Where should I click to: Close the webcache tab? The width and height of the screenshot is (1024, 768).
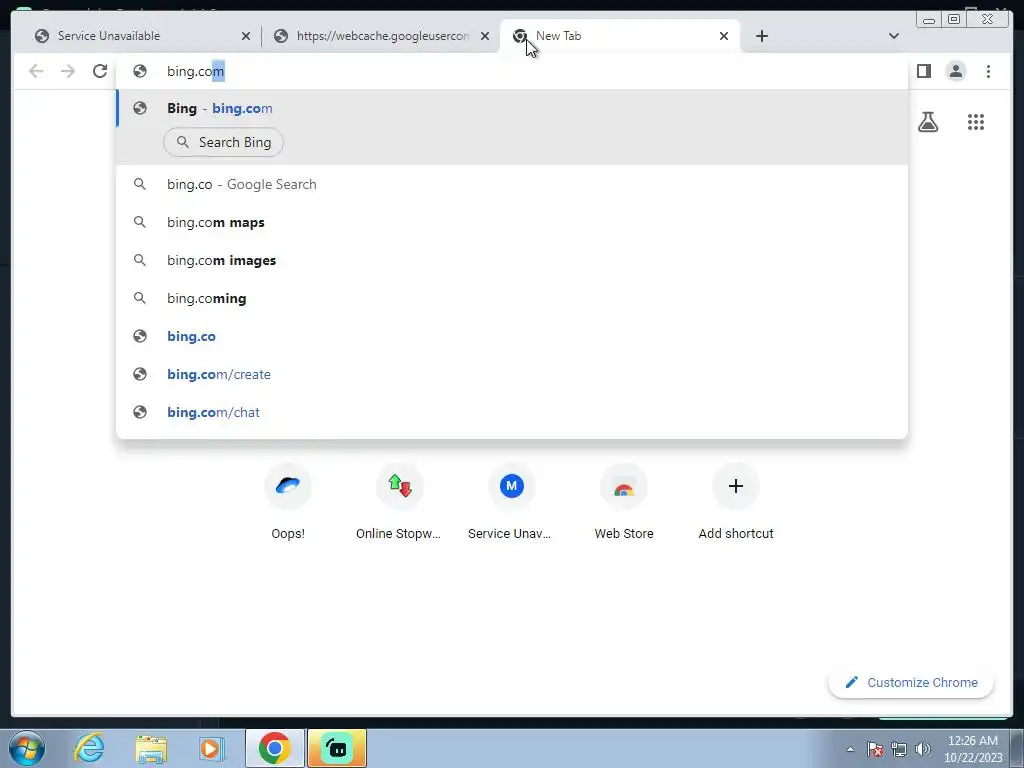pos(485,36)
